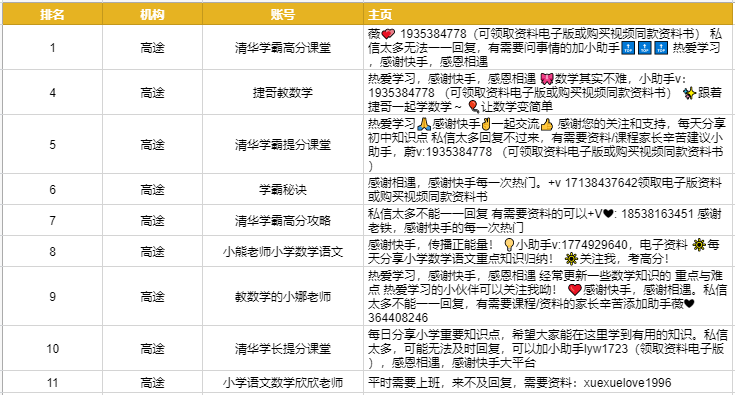
Task: Select account cell 学霸秘诀
Action: point(283,189)
